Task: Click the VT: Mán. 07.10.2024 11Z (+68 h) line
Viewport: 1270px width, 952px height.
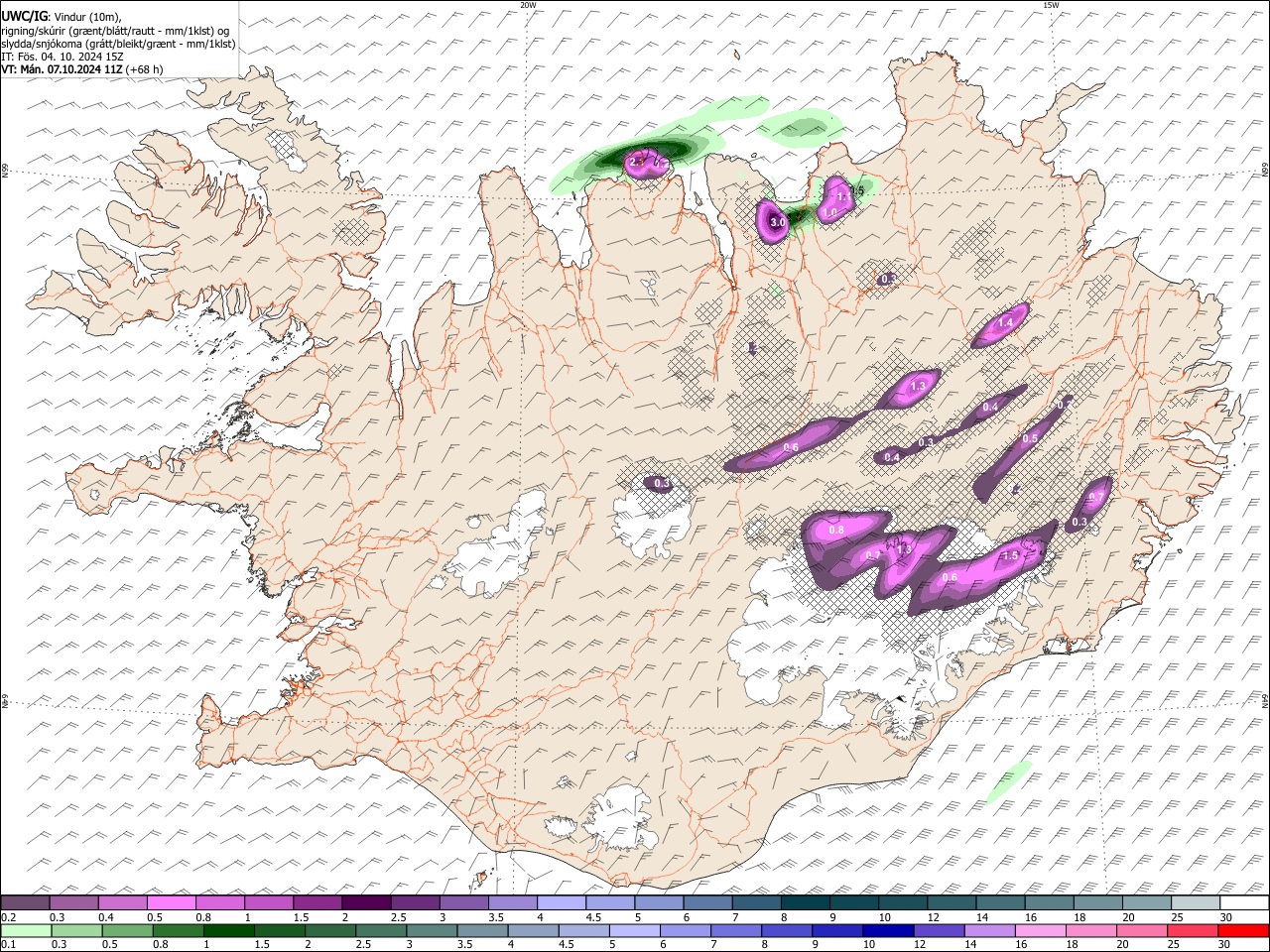Action: (x=82, y=69)
